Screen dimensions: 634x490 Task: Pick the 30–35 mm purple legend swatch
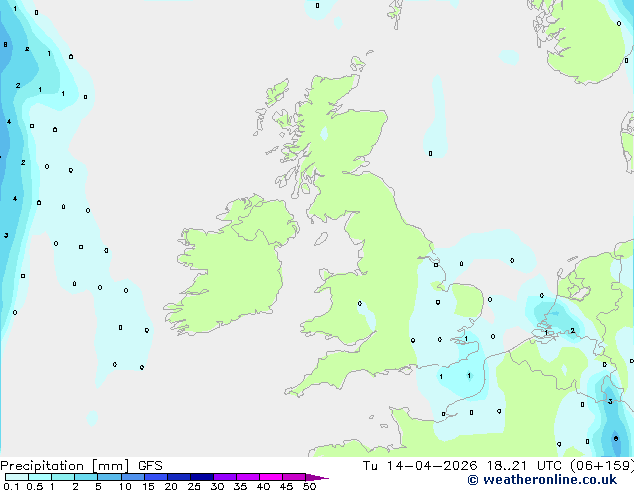tap(225, 477)
